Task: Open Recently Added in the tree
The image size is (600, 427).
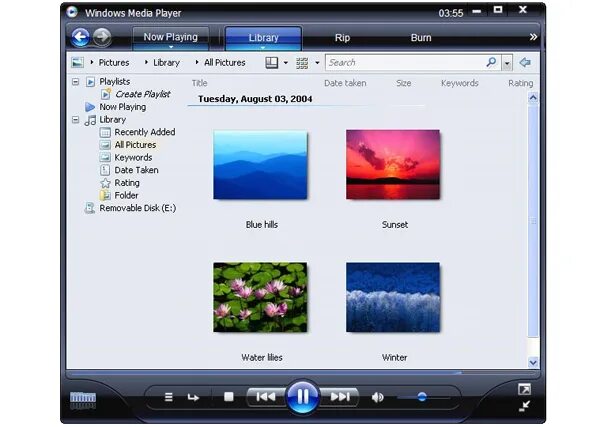Action: (x=145, y=132)
